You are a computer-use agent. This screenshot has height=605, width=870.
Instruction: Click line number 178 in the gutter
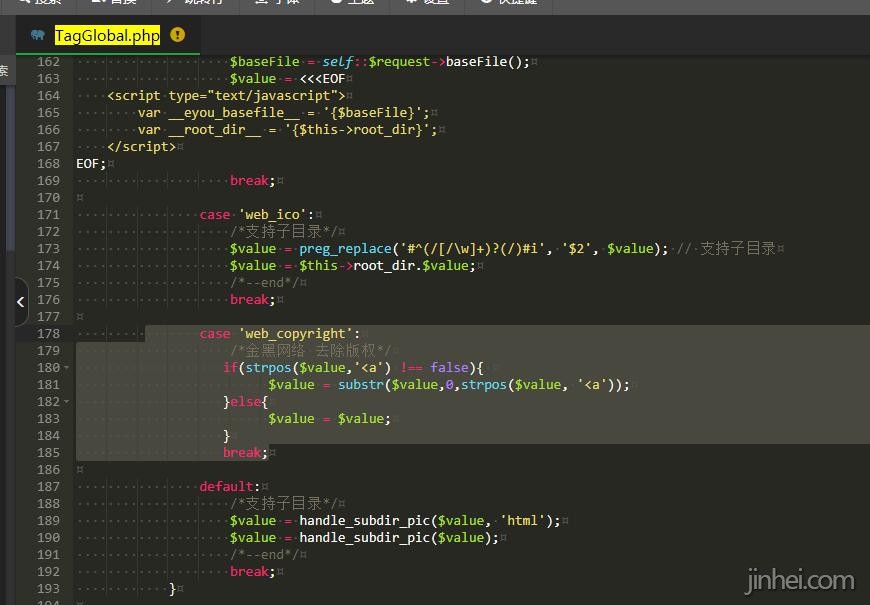[47, 333]
